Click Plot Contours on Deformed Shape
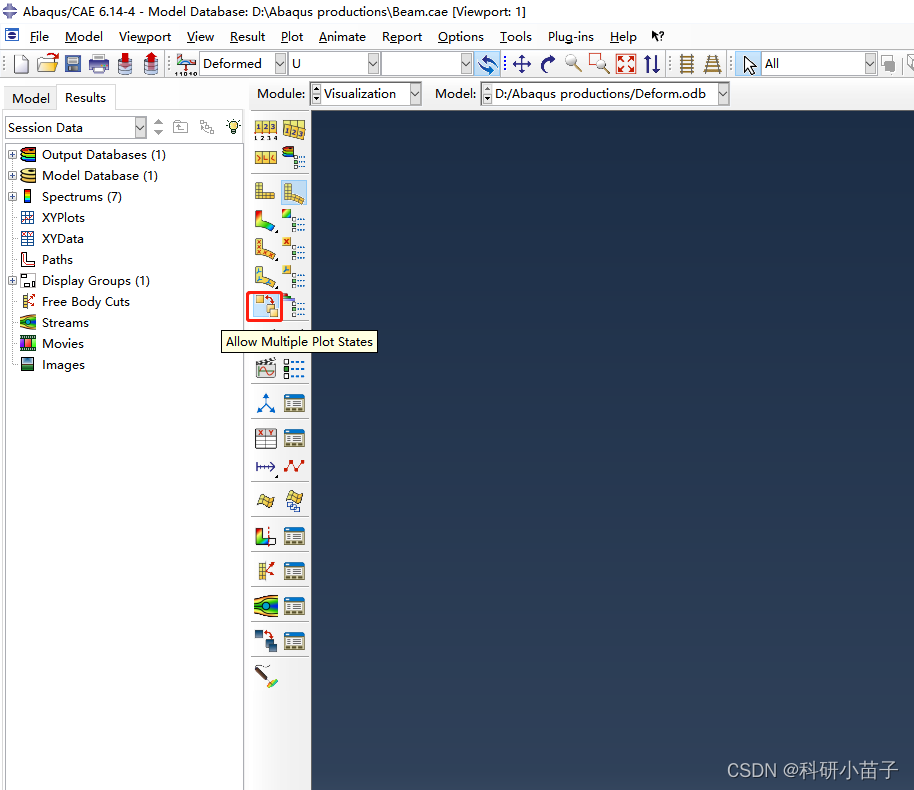 tap(265, 222)
